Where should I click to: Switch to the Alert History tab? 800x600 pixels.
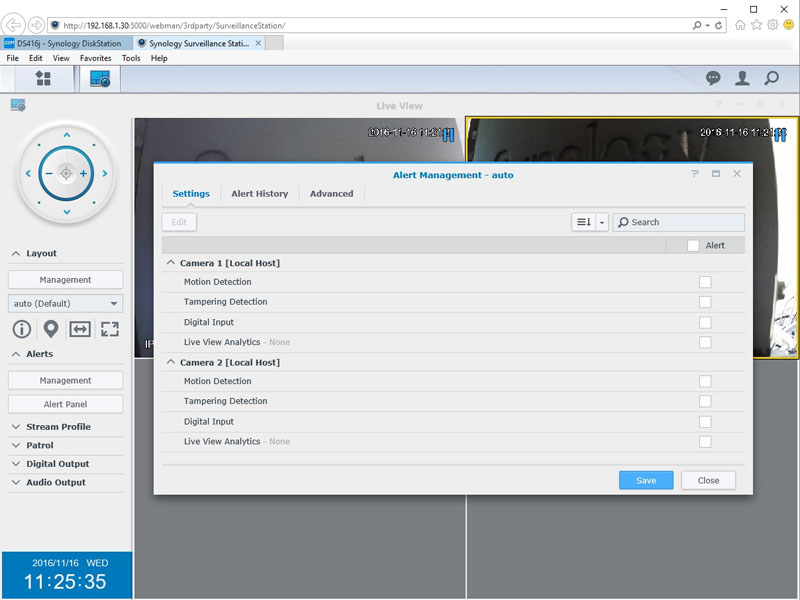pos(260,194)
